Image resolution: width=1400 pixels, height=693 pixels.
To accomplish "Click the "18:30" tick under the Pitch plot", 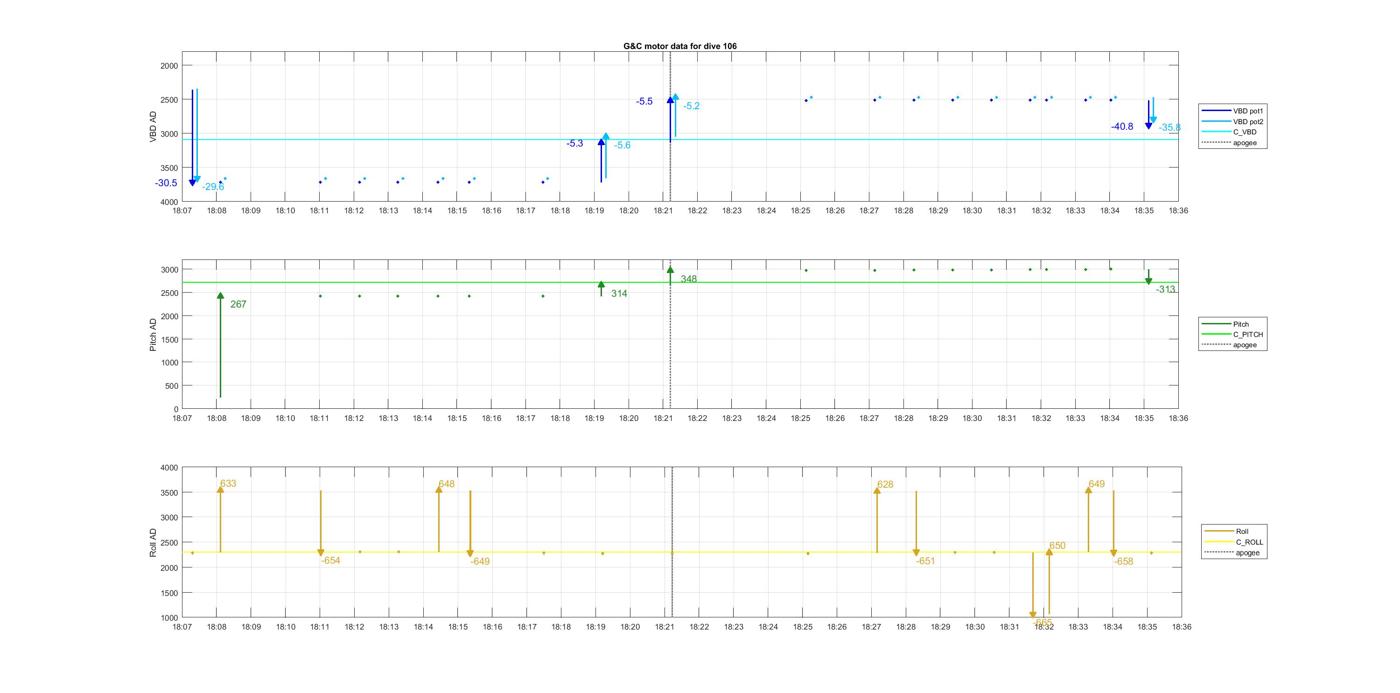I will coord(973,418).
